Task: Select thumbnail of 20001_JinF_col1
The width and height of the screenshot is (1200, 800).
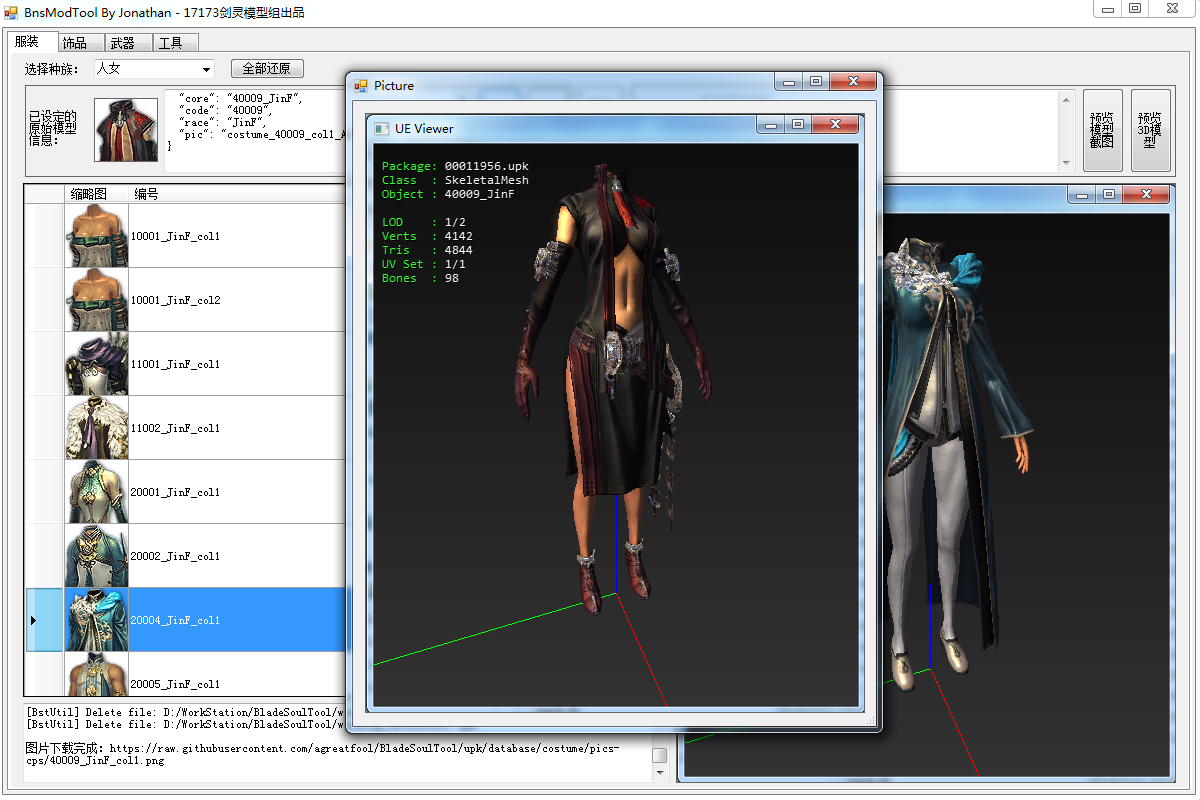Action: [97, 492]
